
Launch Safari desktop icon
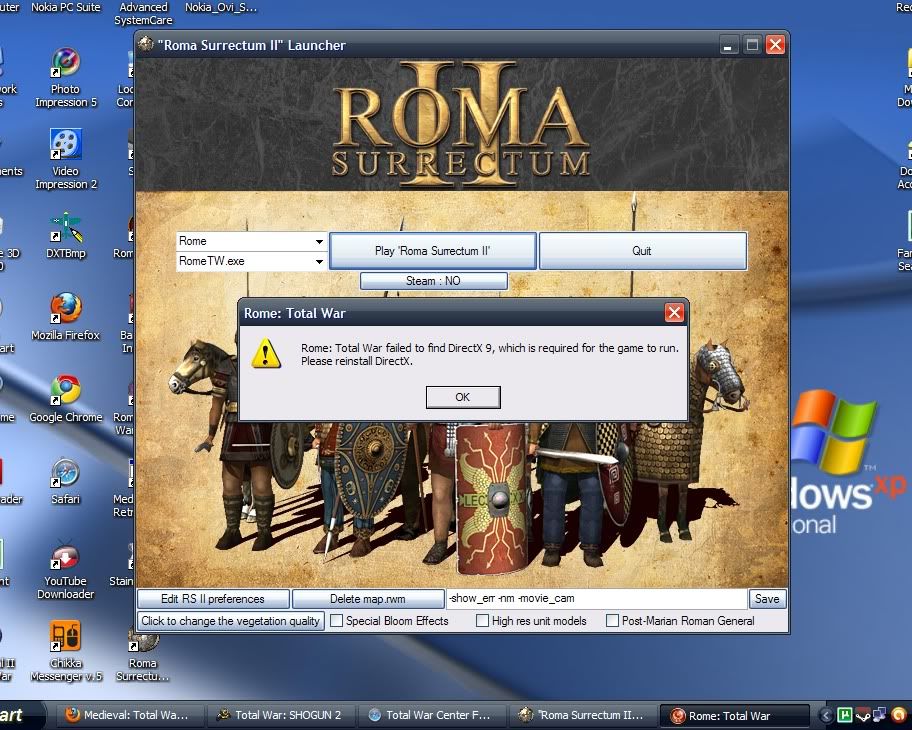66,474
